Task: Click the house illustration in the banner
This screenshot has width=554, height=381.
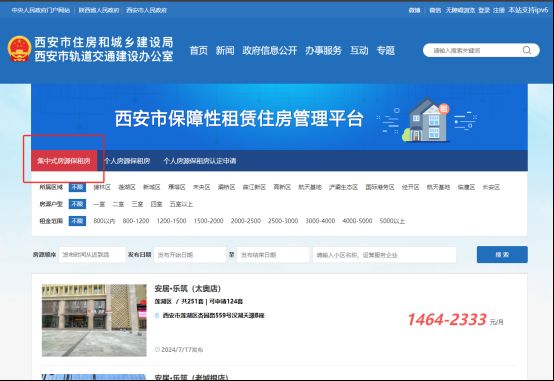Action: click(x=426, y=120)
